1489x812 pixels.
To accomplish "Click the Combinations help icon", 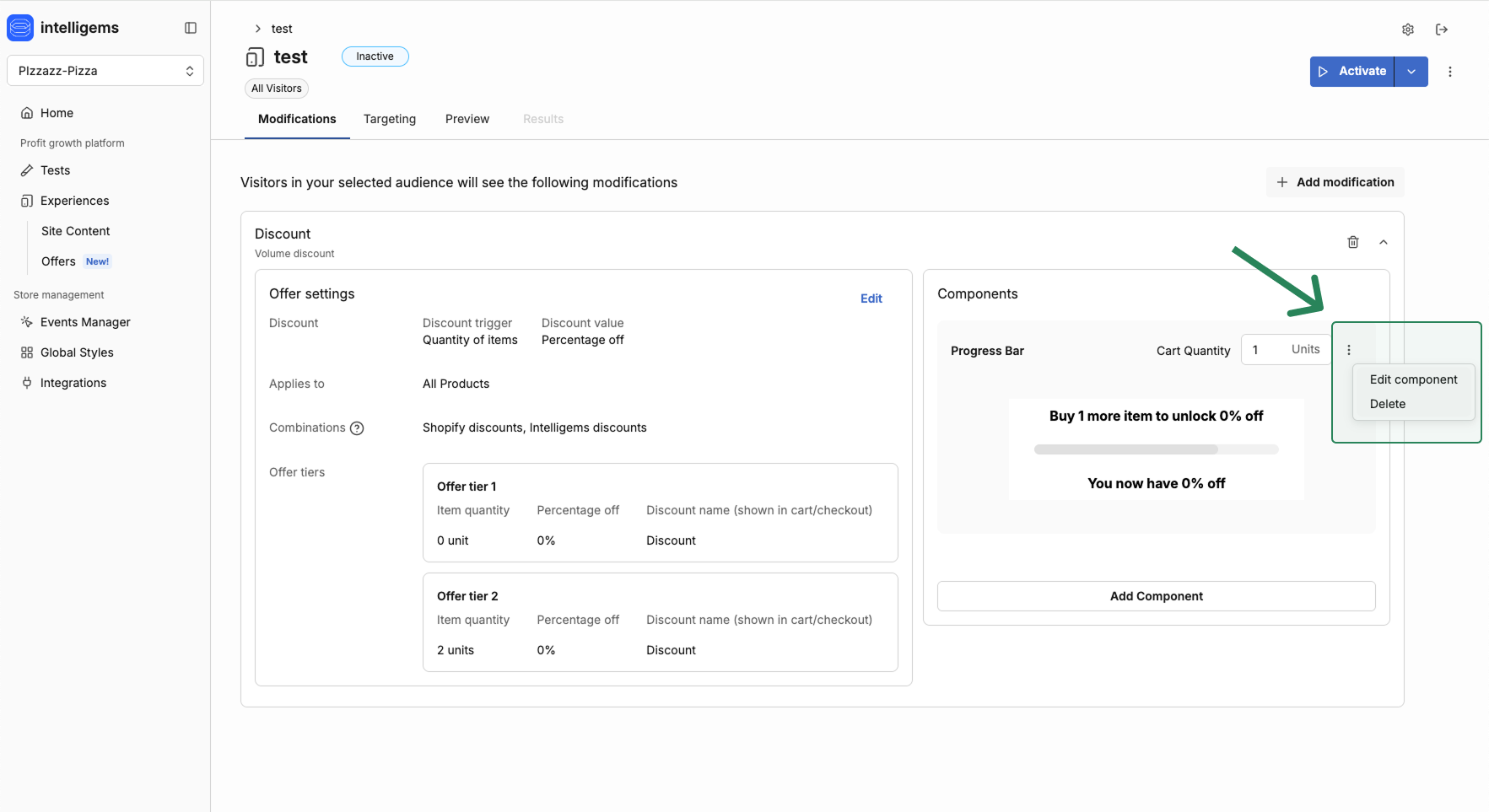I will (357, 428).
